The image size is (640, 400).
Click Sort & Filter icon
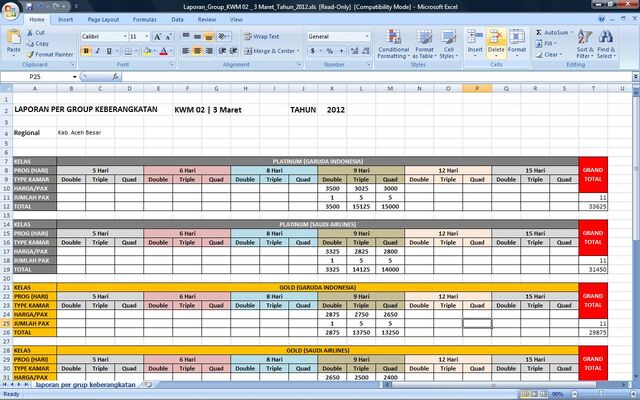tap(584, 36)
